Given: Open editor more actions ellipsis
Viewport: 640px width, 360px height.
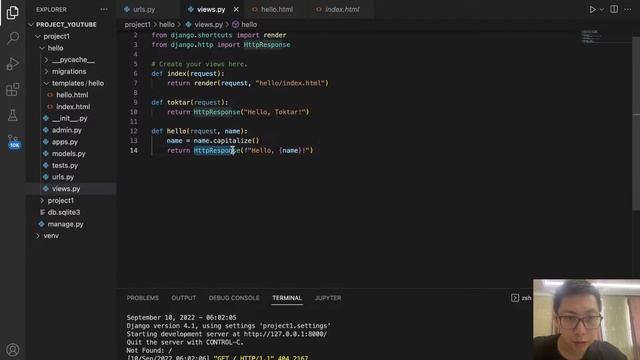Looking at the screenshot, I should 628,9.
